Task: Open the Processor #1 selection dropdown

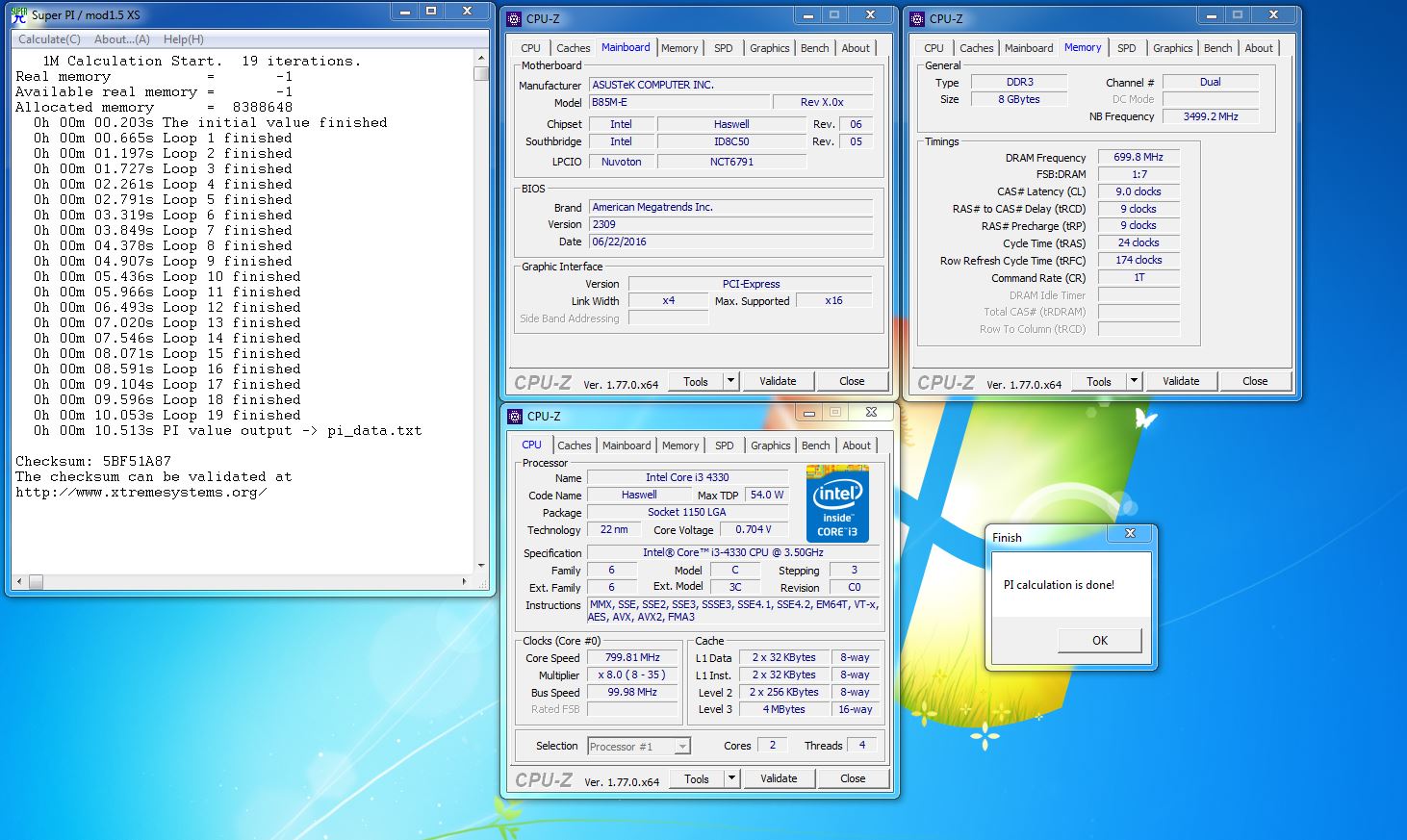Action: tap(639, 746)
